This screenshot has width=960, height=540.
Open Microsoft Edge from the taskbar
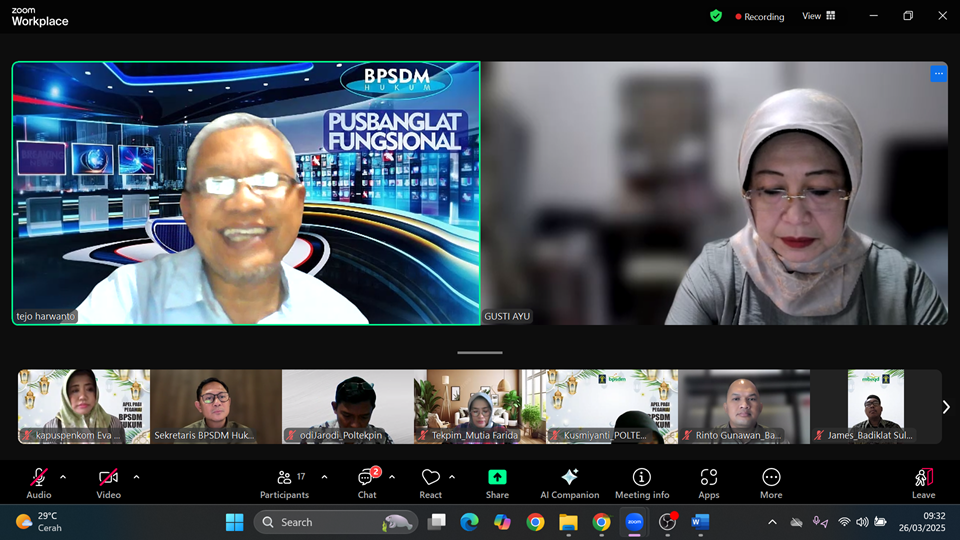point(470,522)
